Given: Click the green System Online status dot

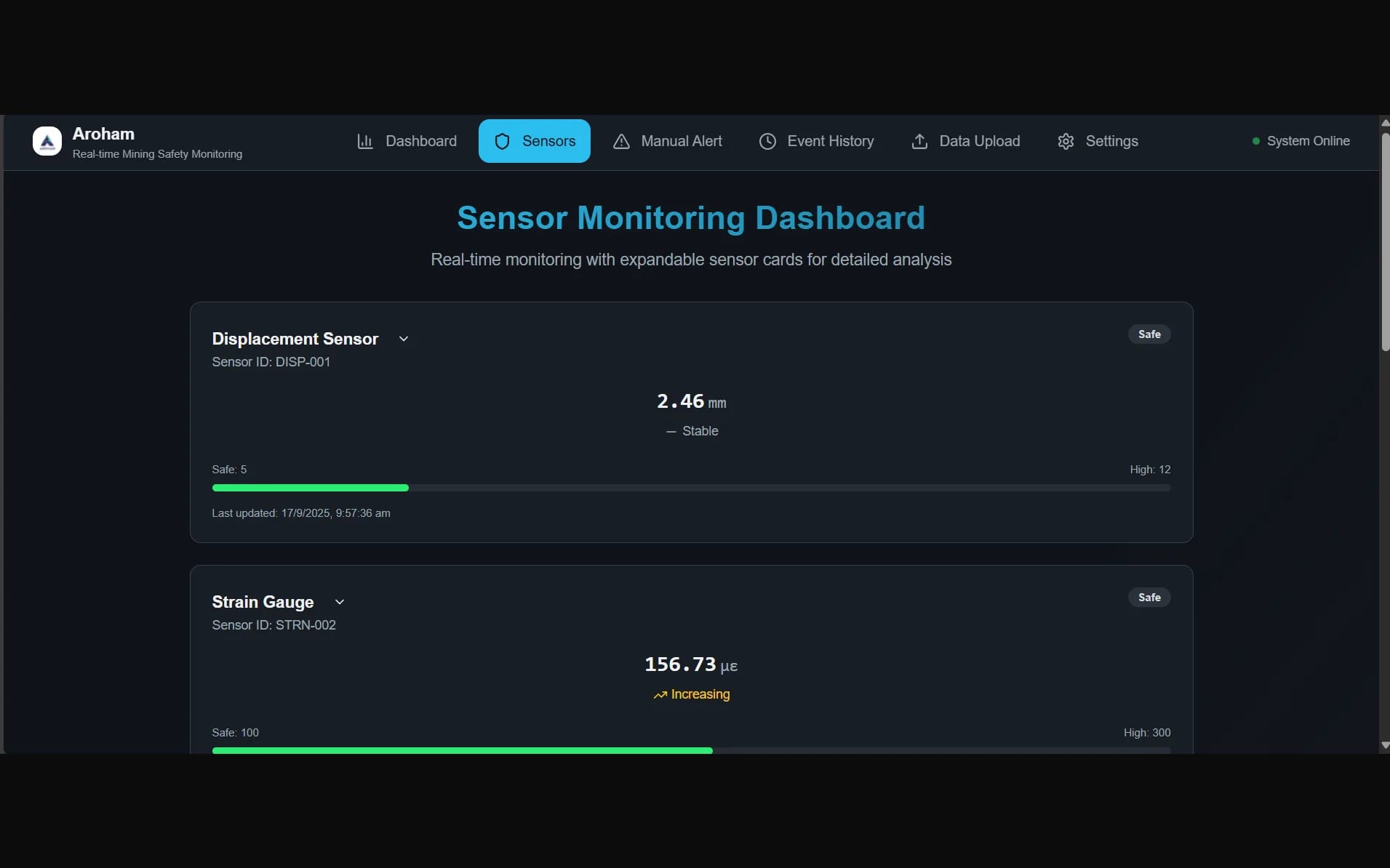Looking at the screenshot, I should [x=1256, y=141].
